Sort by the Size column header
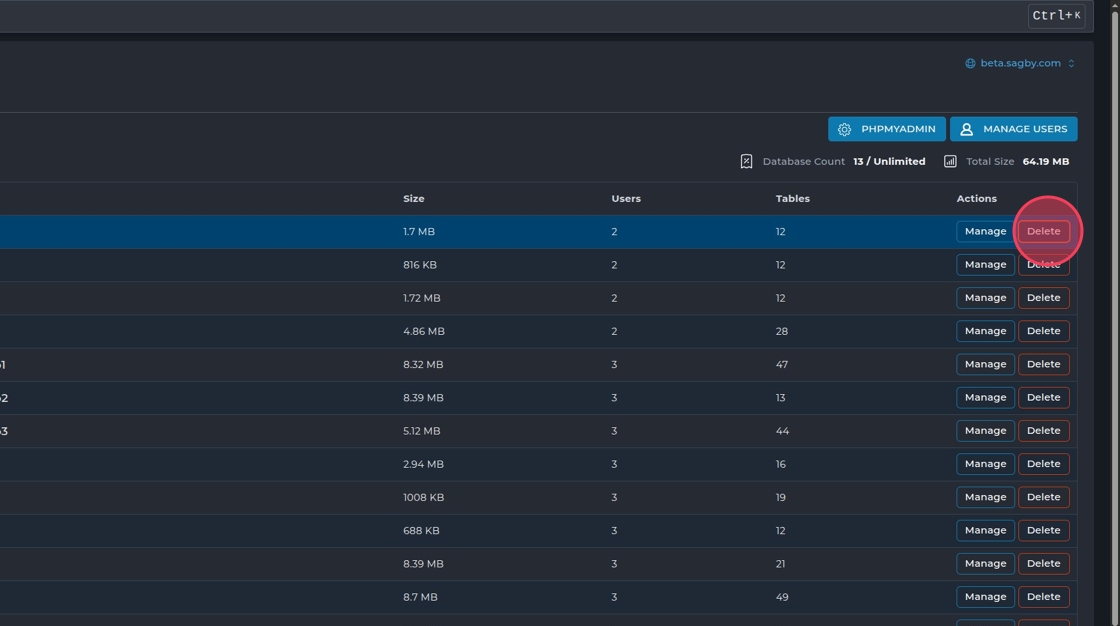 point(414,199)
